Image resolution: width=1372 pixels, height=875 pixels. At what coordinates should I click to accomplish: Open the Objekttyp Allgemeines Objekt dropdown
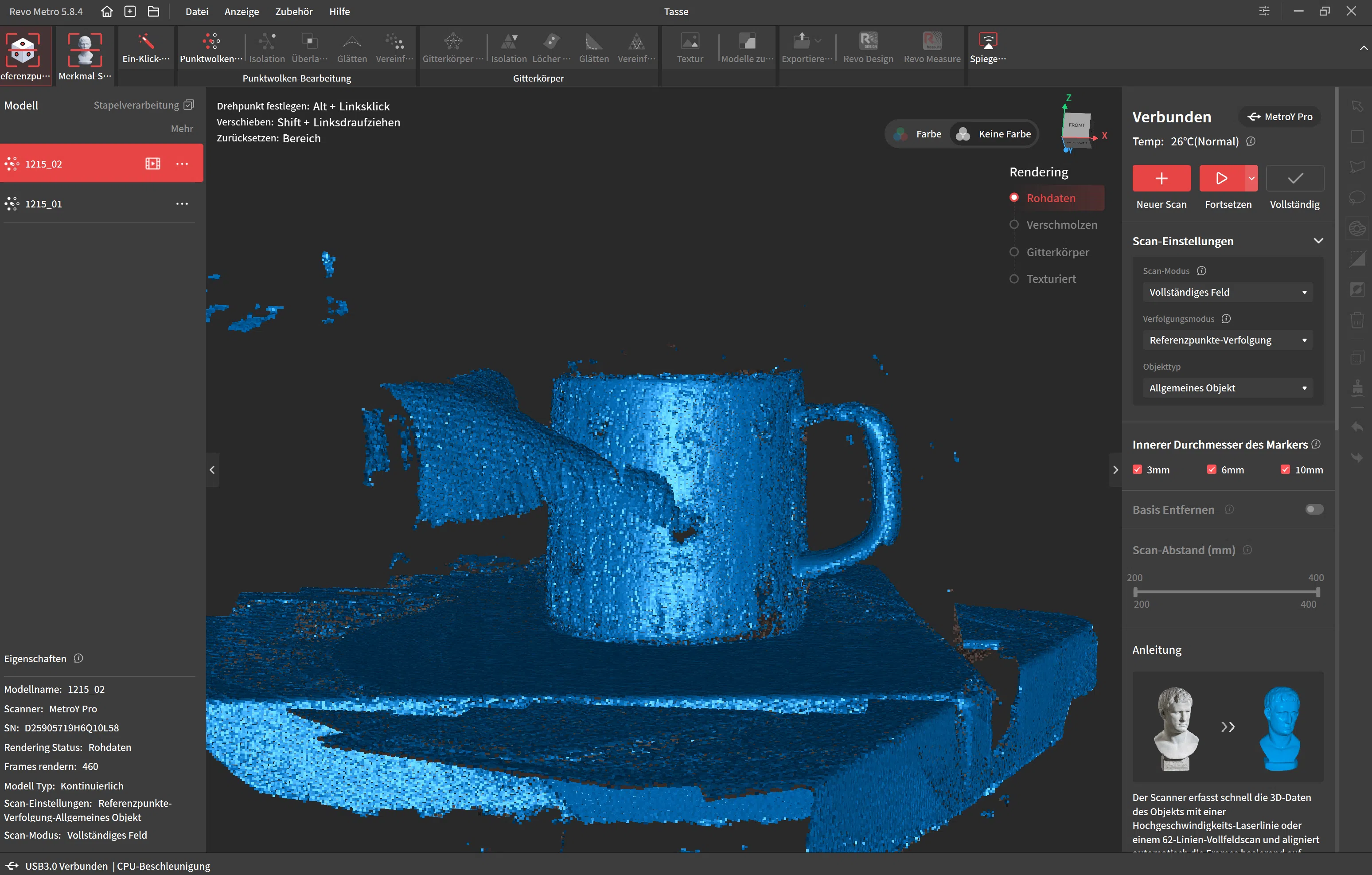[x=1227, y=387]
